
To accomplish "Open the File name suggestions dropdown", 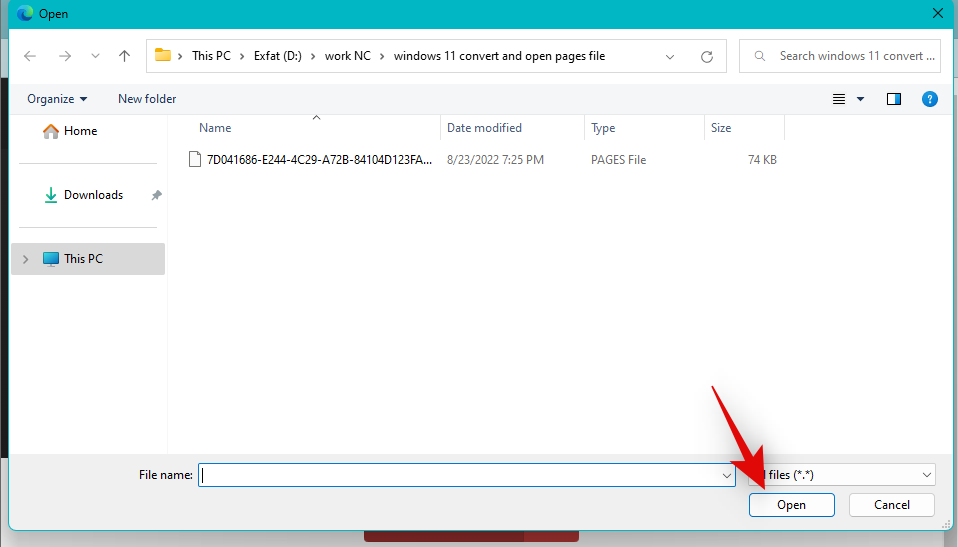I will (727, 476).
